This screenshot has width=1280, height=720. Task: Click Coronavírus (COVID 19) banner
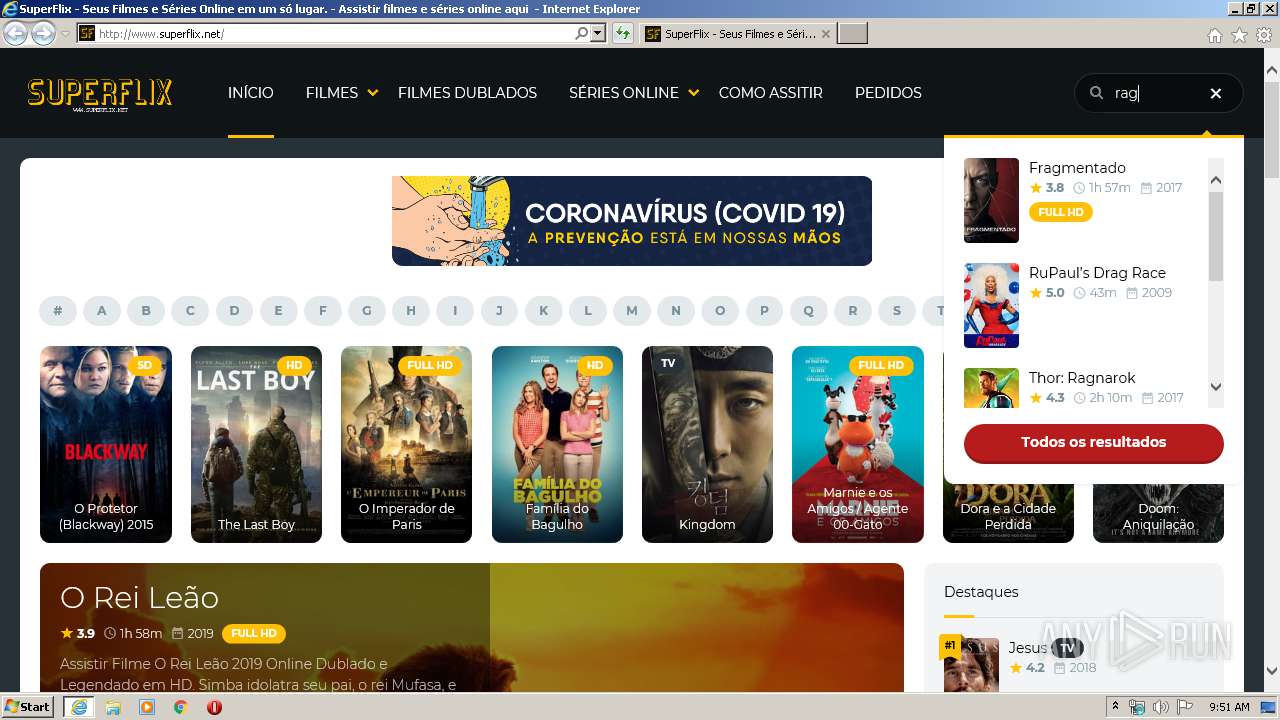(x=632, y=221)
